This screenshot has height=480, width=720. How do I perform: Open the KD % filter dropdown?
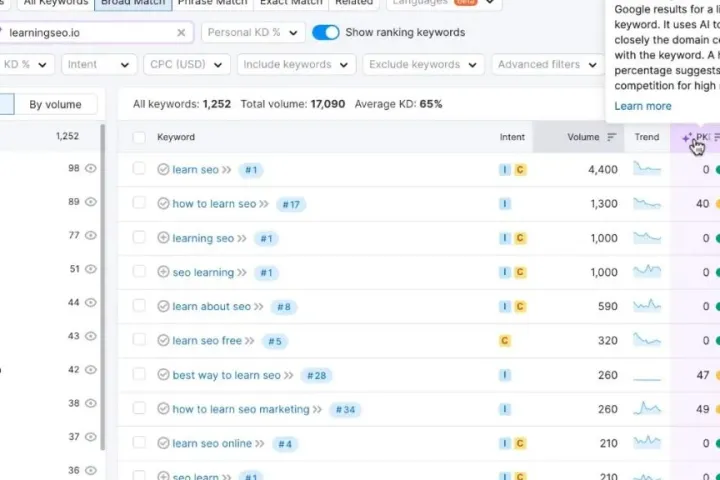25,65
